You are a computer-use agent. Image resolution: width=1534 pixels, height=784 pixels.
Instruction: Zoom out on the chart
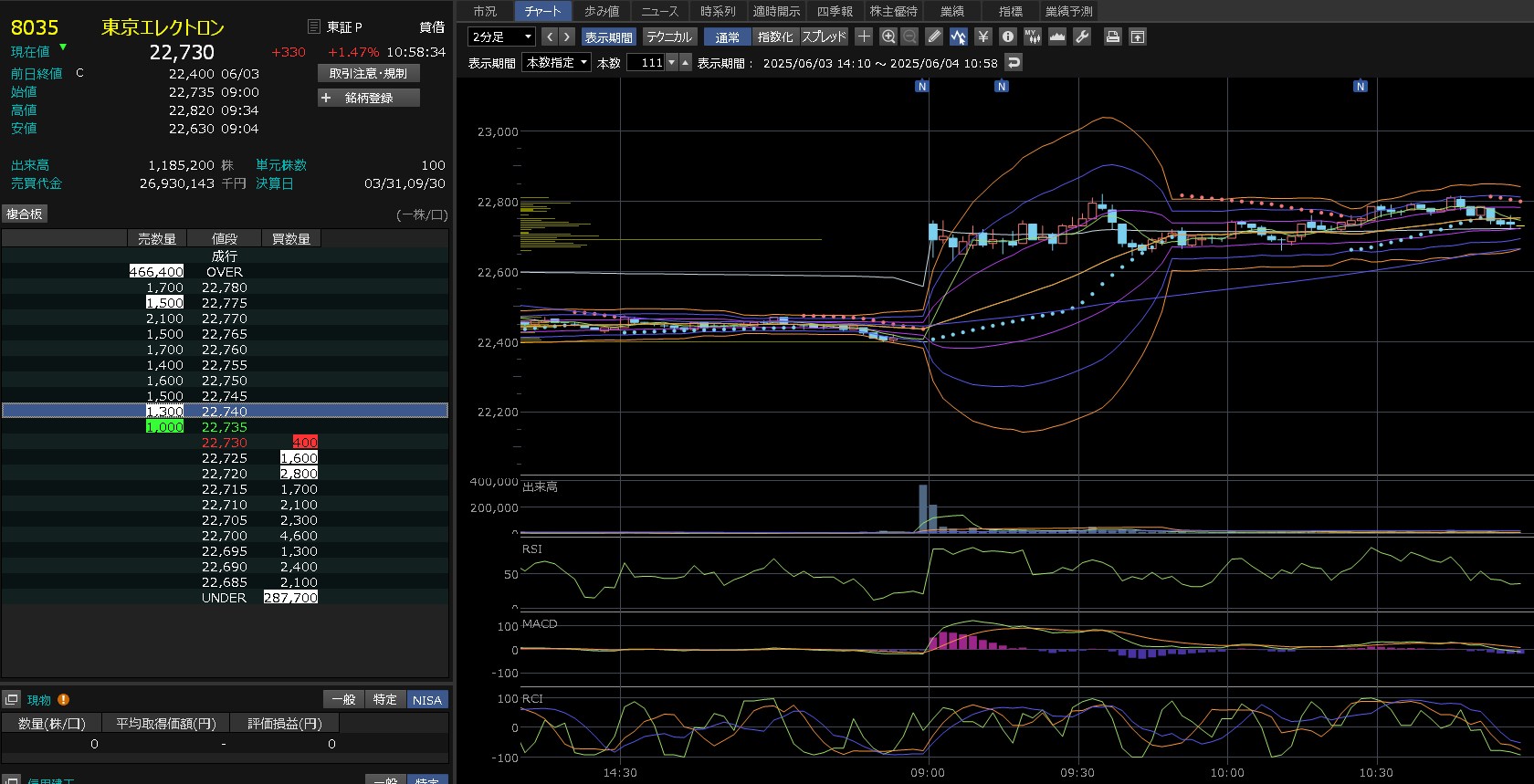(x=909, y=37)
